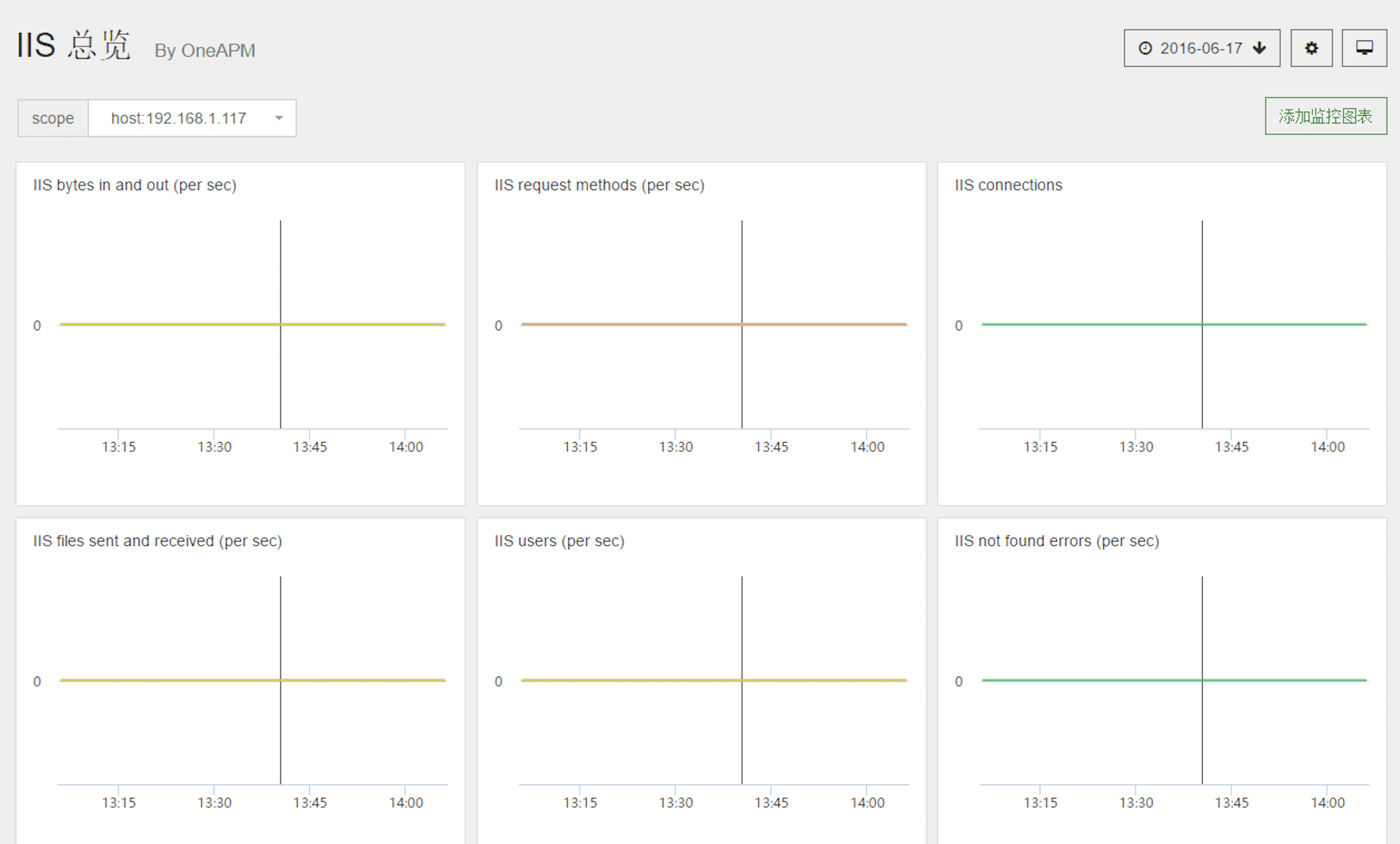This screenshot has width=1400, height=844.
Task: Click the 'IIS request methods (per sec)' chart title
Action: pyautogui.click(x=599, y=185)
